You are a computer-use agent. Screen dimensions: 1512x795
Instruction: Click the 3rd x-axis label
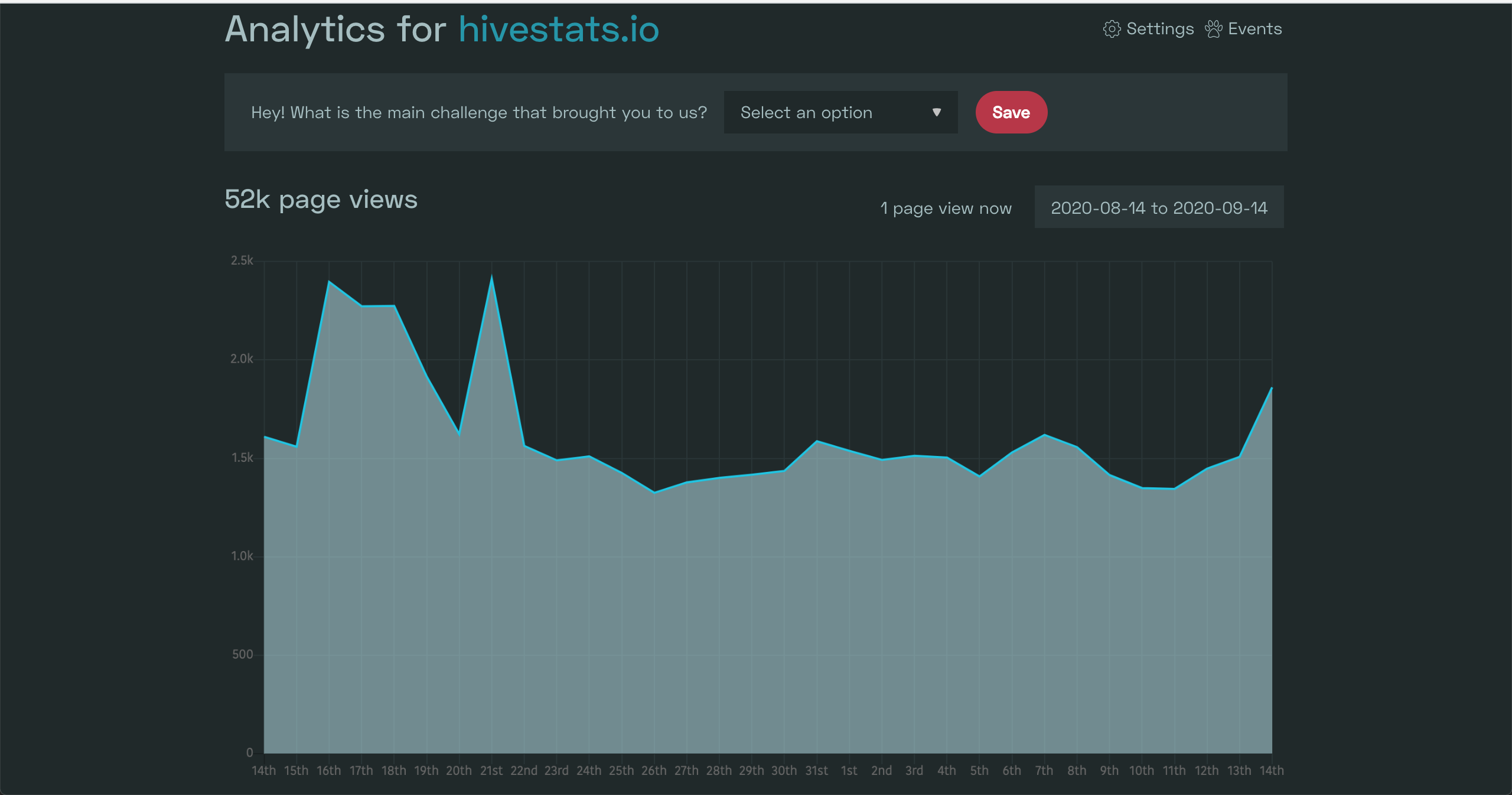(x=914, y=771)
